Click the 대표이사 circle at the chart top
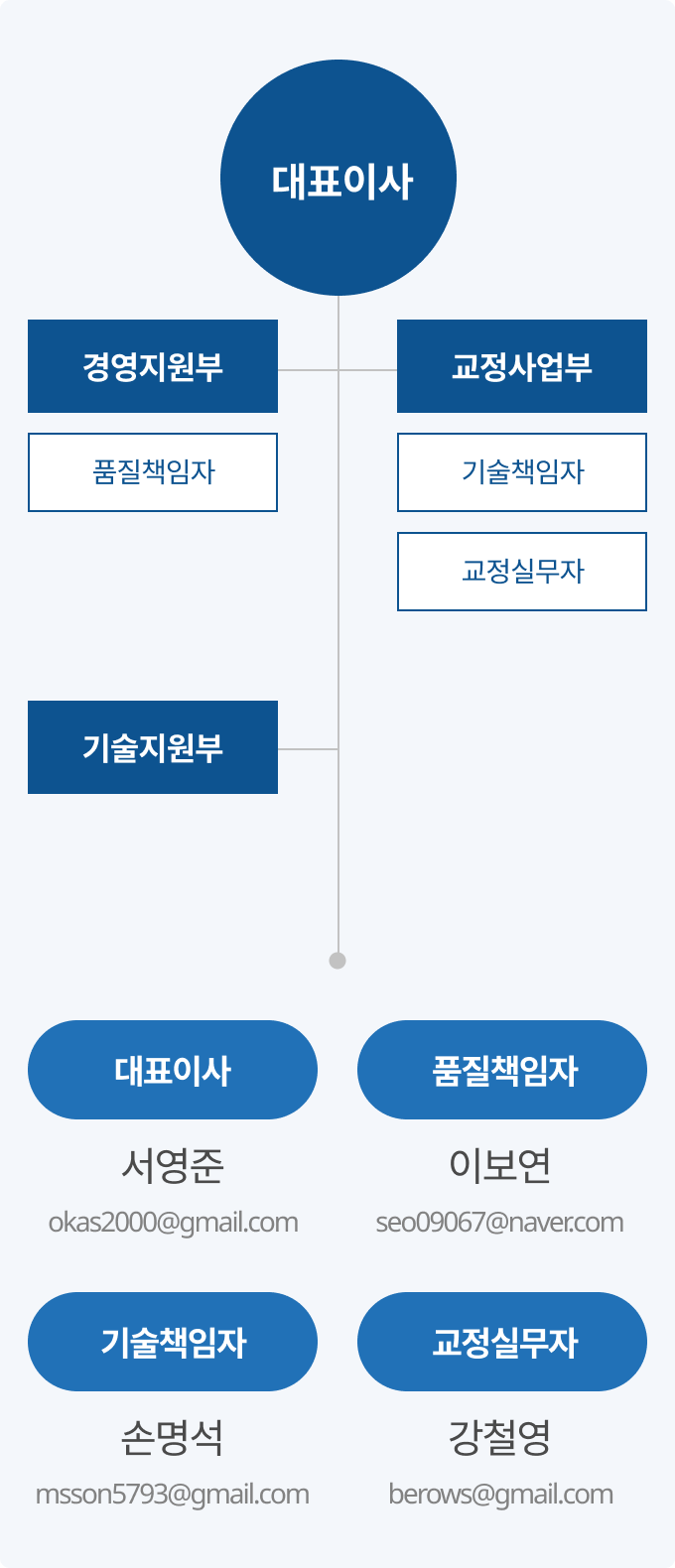The image size is (675, 1568). [338, 179]
